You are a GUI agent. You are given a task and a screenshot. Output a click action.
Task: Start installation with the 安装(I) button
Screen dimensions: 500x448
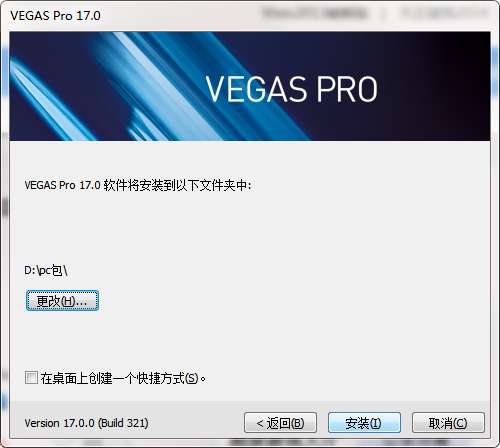coord(364,423)
